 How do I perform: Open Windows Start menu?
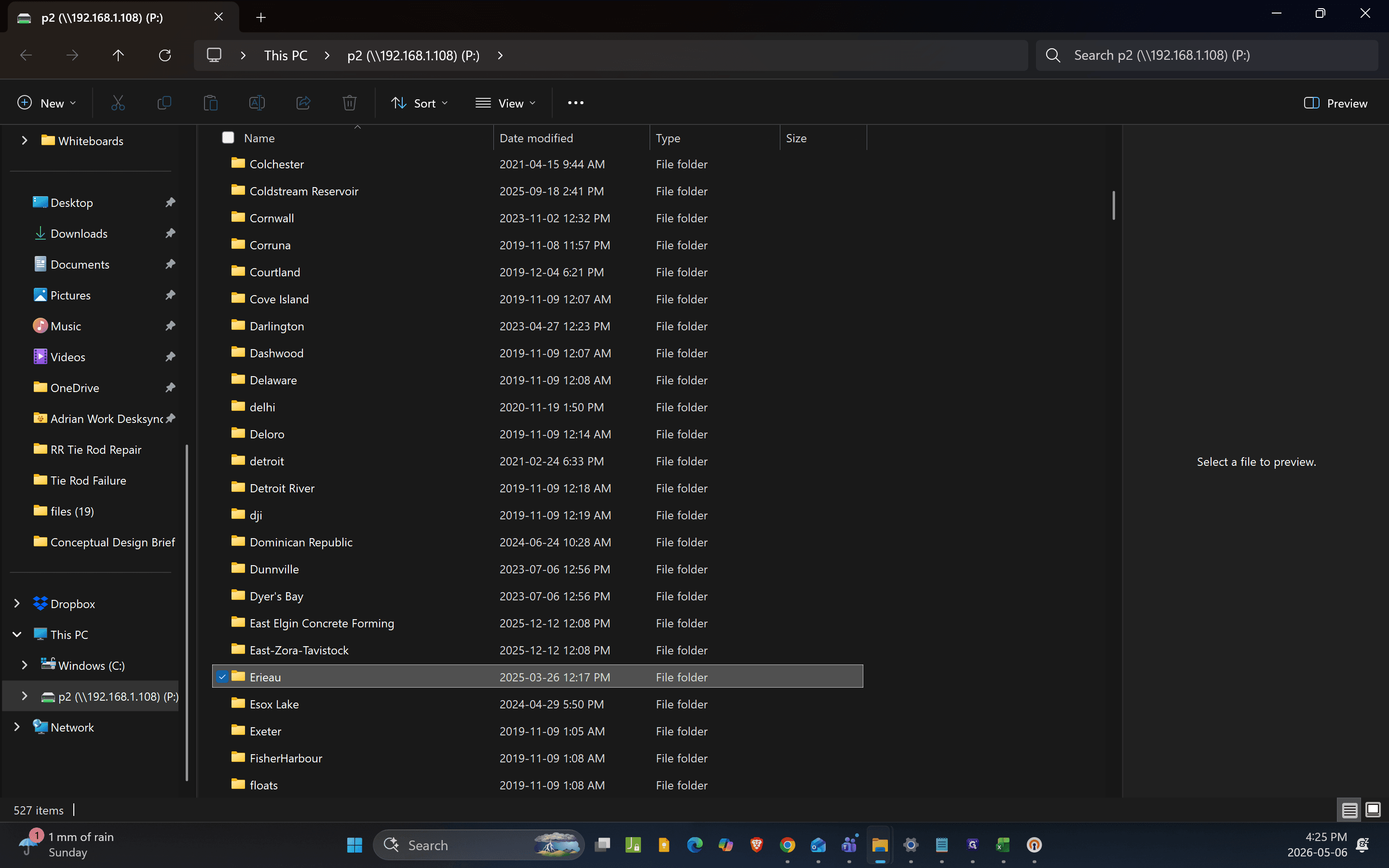tap(354, 845)
